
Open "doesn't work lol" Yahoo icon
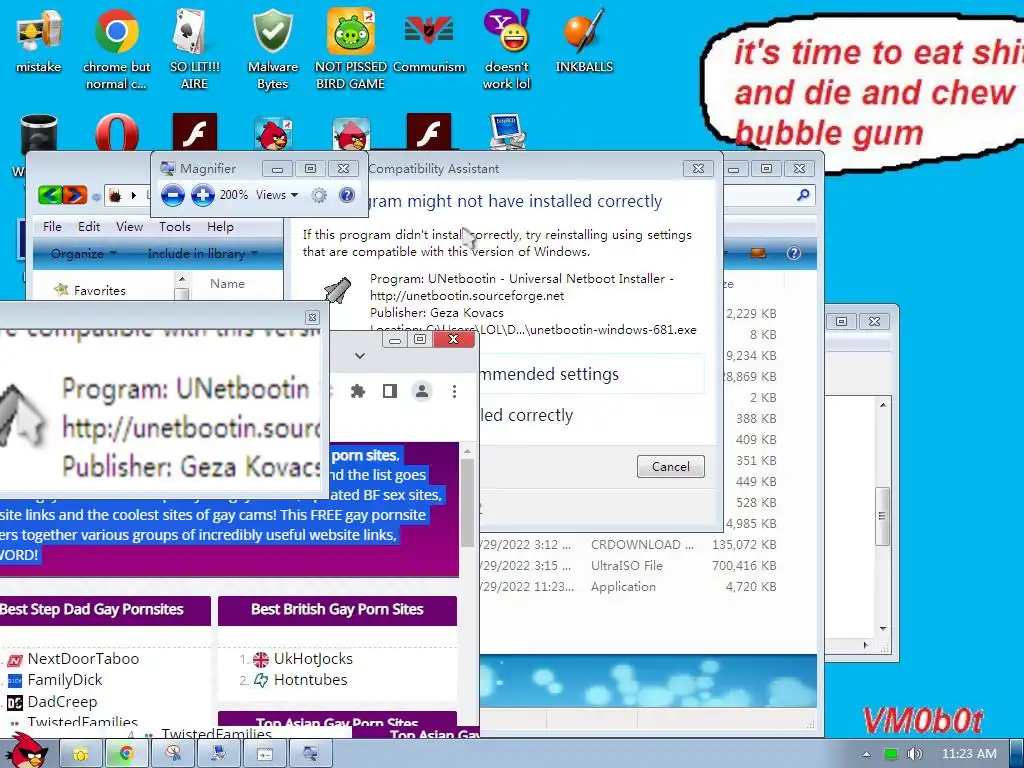507,49
